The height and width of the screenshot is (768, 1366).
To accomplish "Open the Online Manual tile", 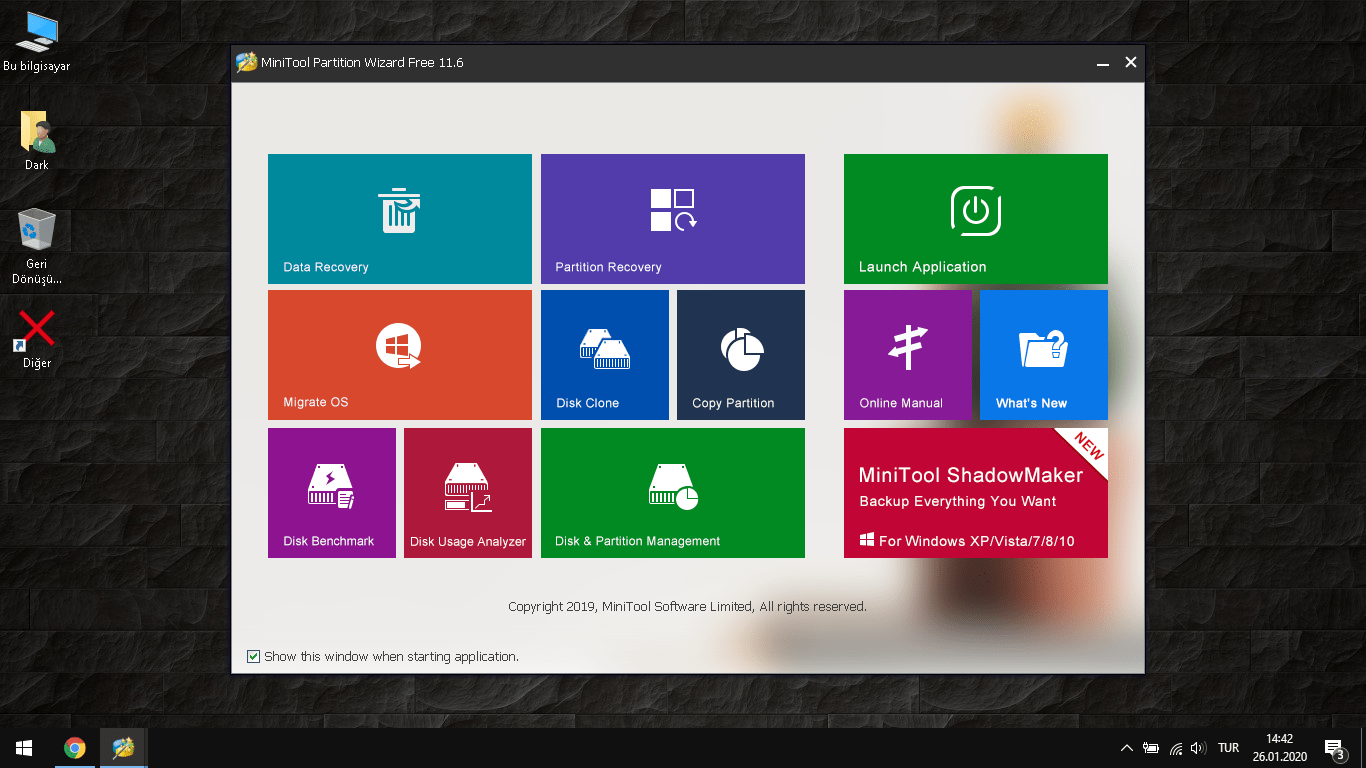I will click(x=908, y=355).
